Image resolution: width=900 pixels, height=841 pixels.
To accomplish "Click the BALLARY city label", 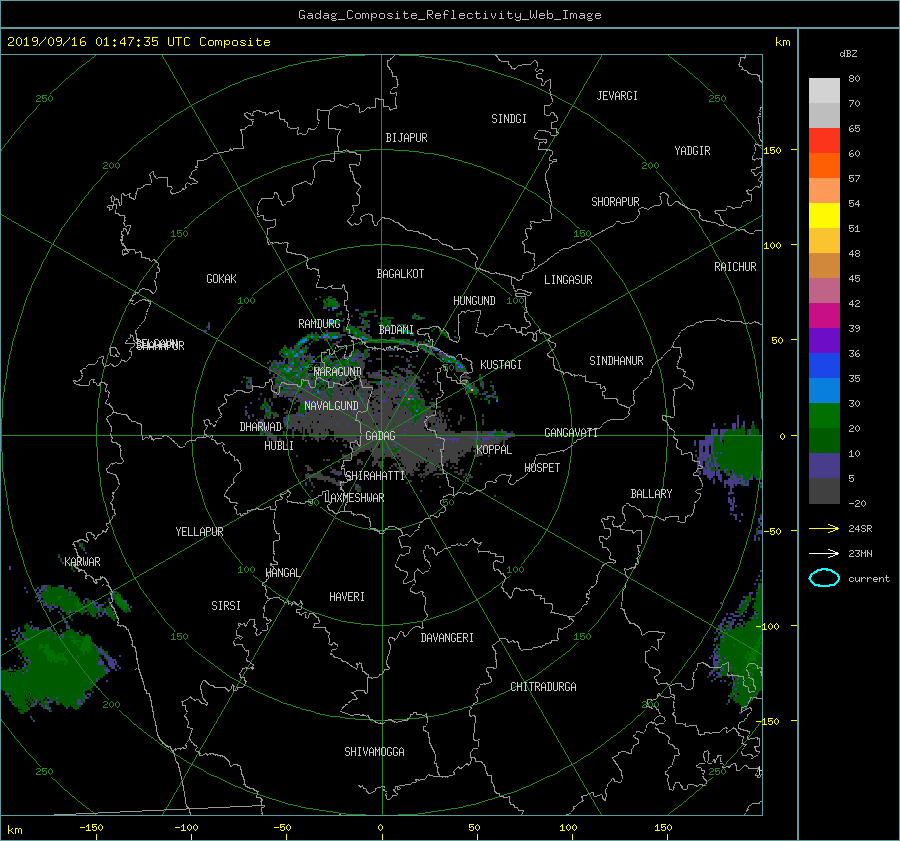I will [x=651, y=494].
